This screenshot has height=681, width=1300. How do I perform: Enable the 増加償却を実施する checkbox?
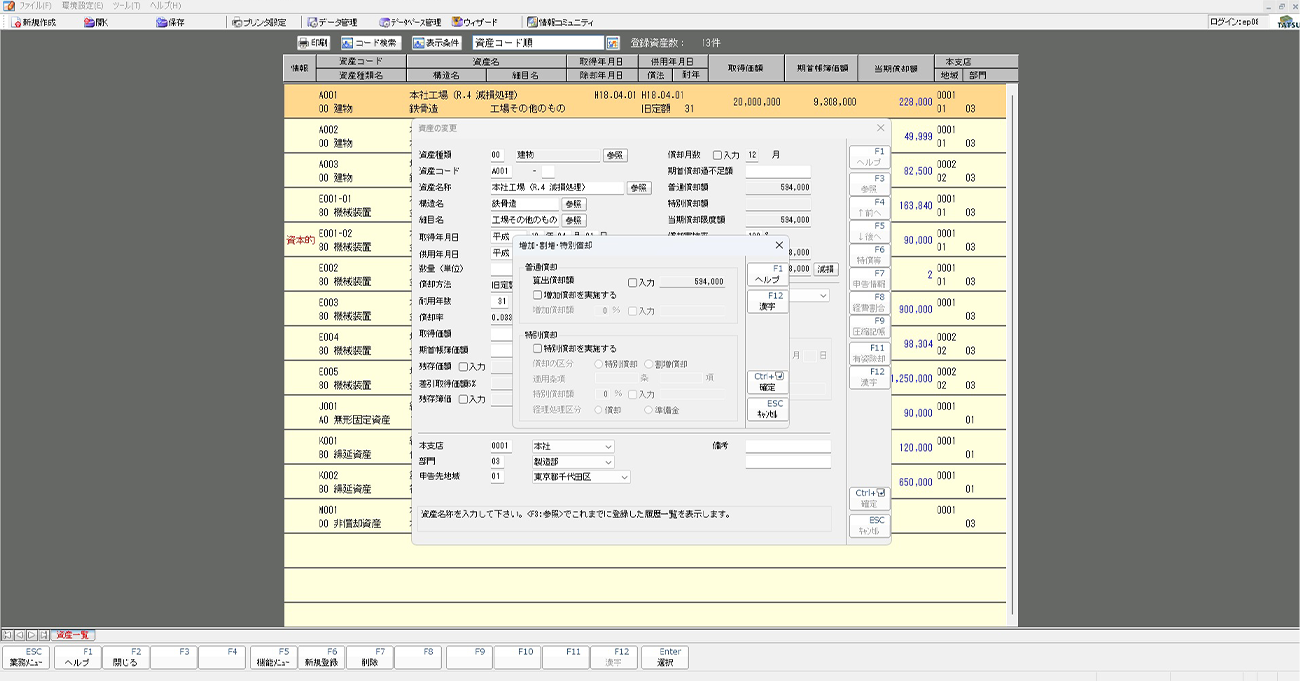click(x=538, y=296)
